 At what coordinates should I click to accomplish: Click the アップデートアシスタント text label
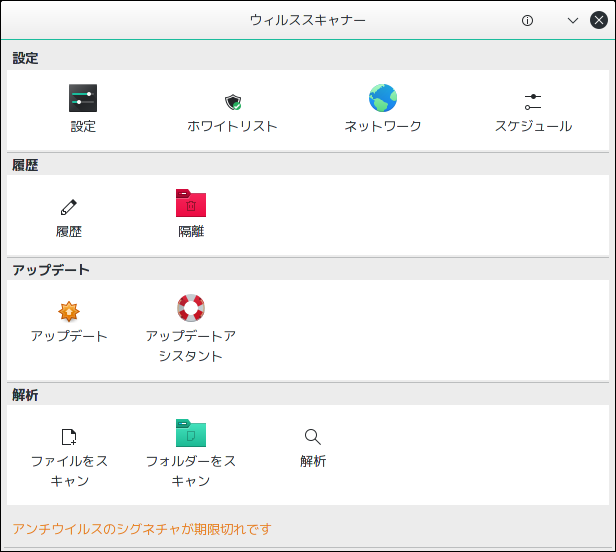191,346
